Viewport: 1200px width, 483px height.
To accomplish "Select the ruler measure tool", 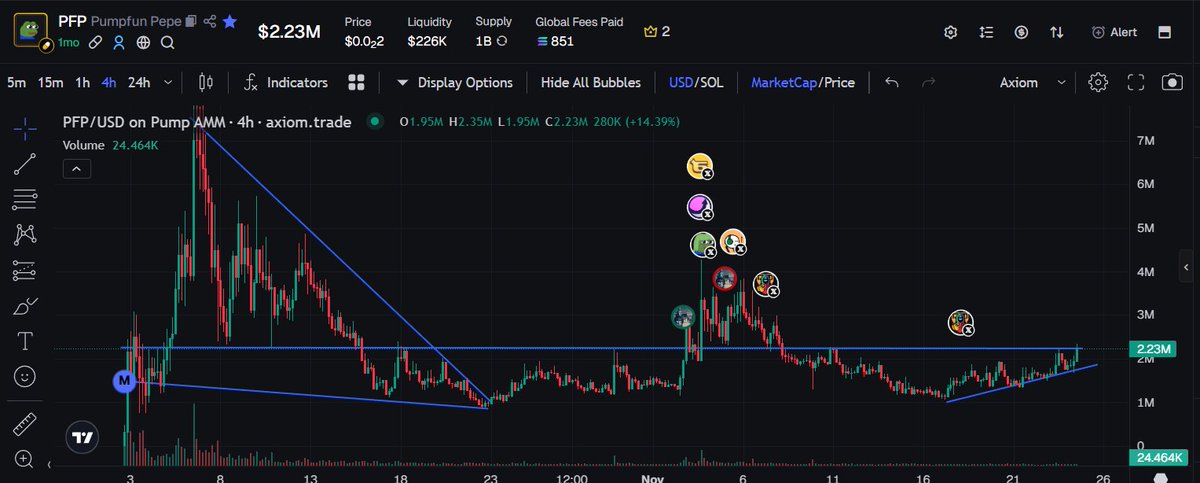I will (x=25, y=424).
